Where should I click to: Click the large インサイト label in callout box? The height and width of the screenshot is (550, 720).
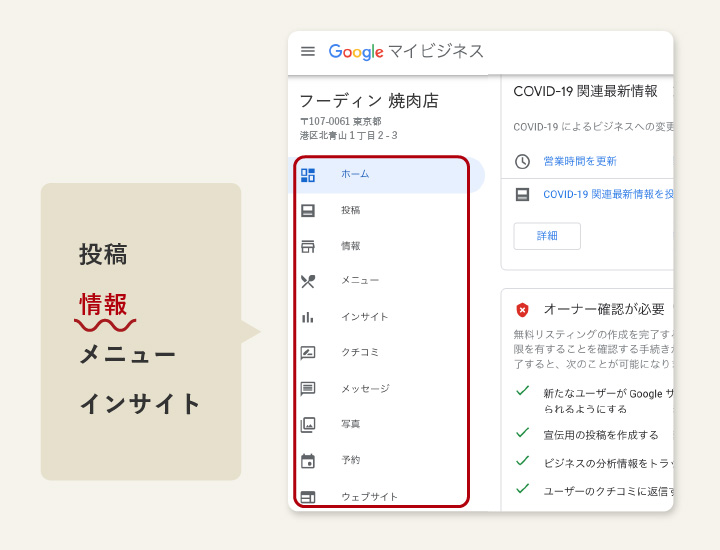click(140, 404)
